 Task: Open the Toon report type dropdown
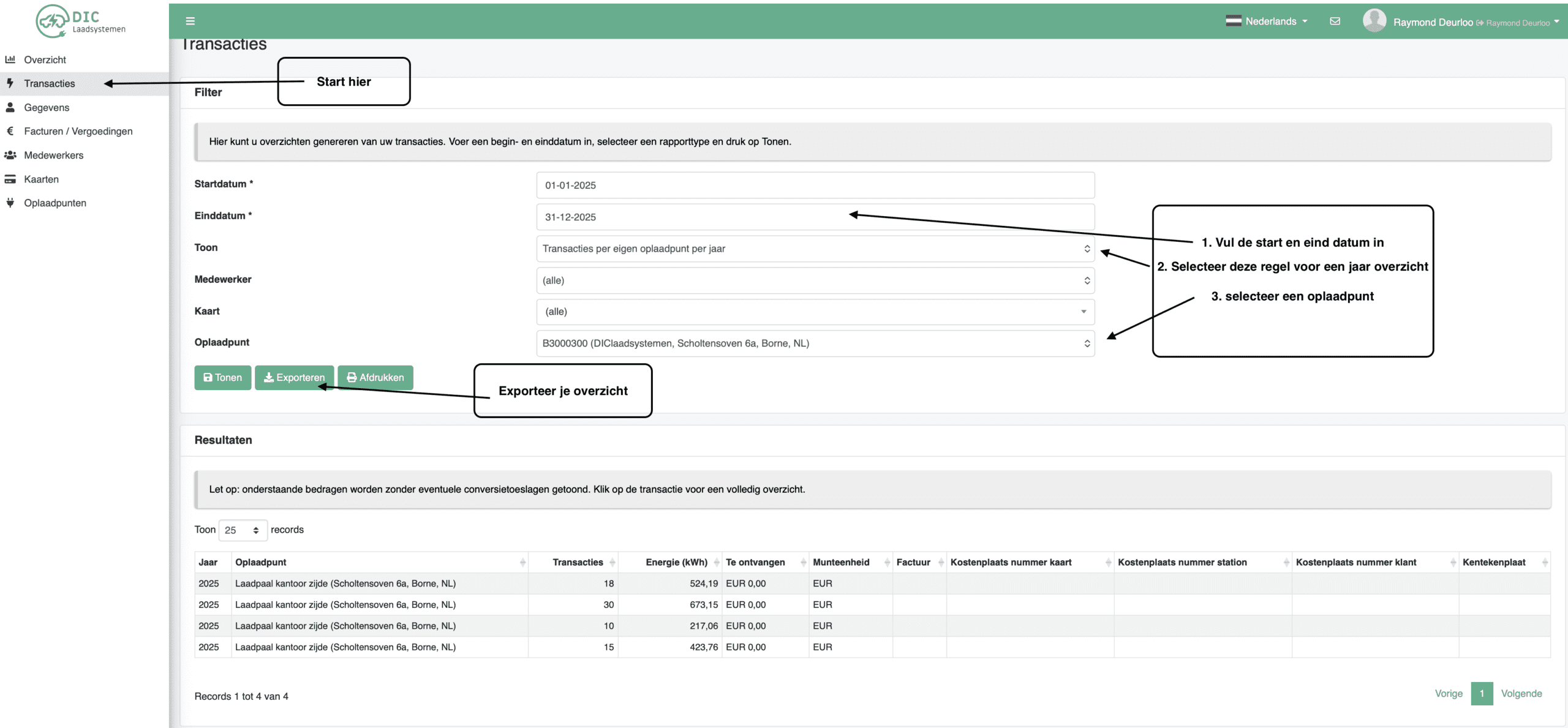coord(815,249)
